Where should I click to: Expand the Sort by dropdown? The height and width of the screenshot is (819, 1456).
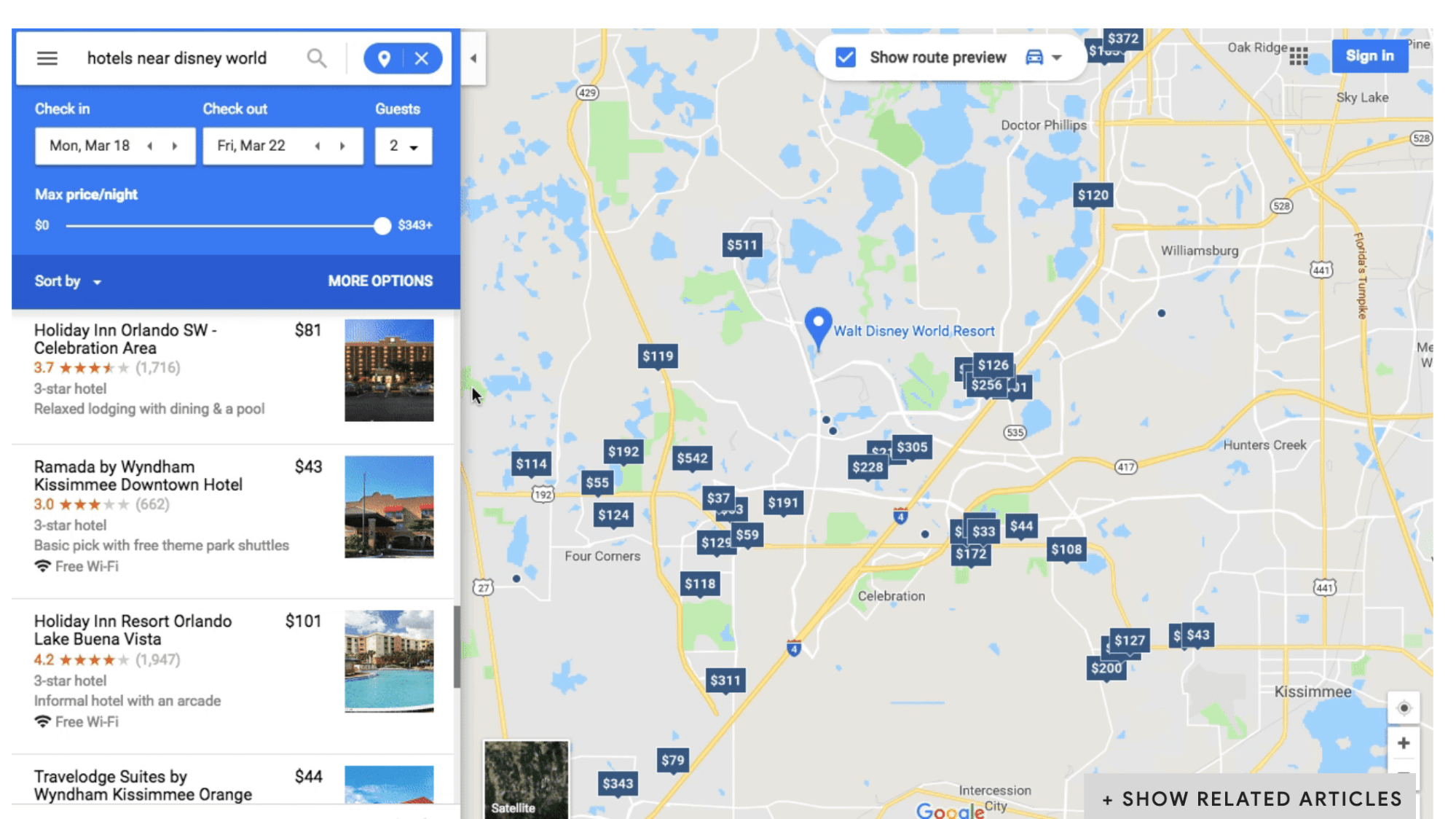pyautogui.click(x=68, y=281)
